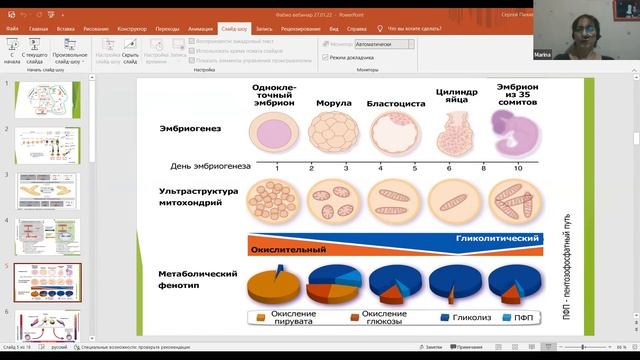Select slide 5 thumbnail
The image size is (640, 360).
[x=48, y=282]
